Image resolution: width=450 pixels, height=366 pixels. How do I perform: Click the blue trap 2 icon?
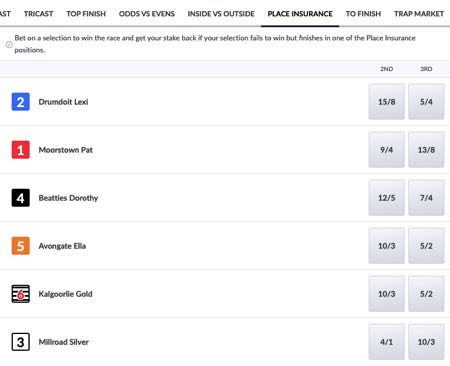pos(21,102)
